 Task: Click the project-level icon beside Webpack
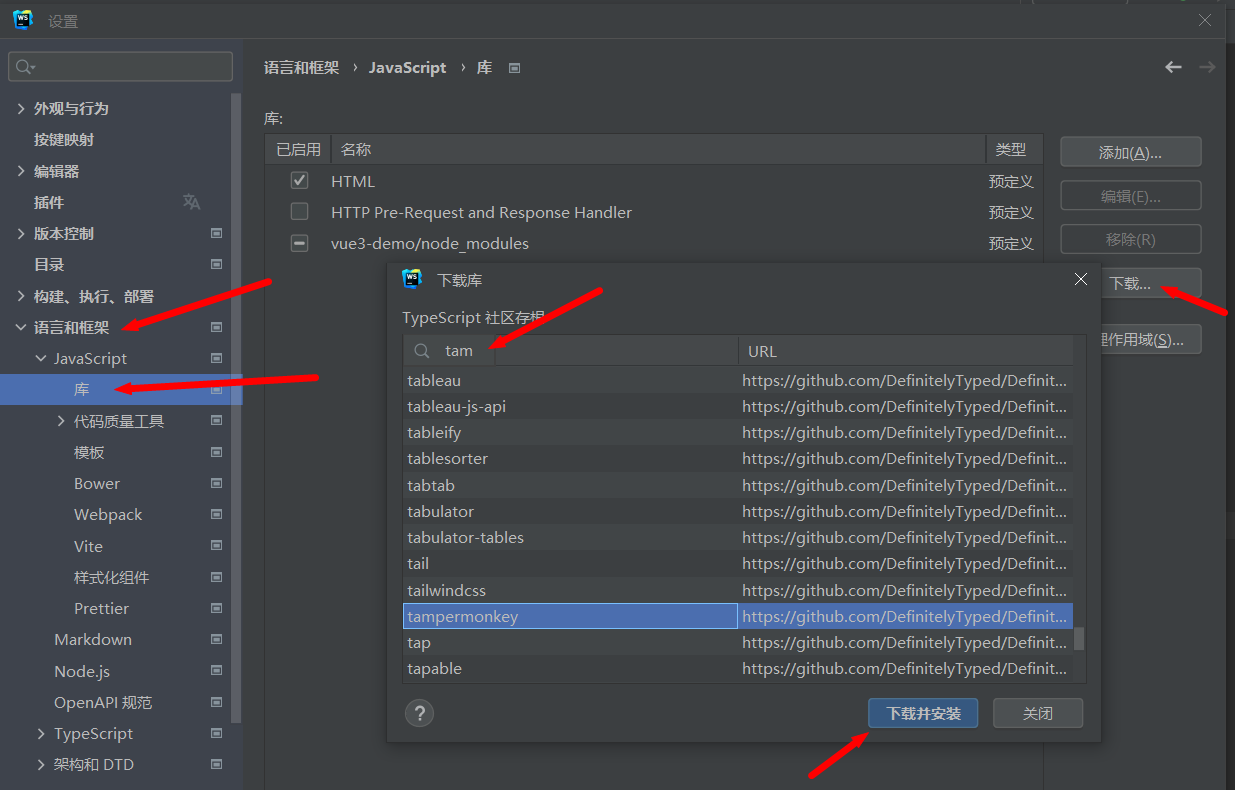coord(216,514)
